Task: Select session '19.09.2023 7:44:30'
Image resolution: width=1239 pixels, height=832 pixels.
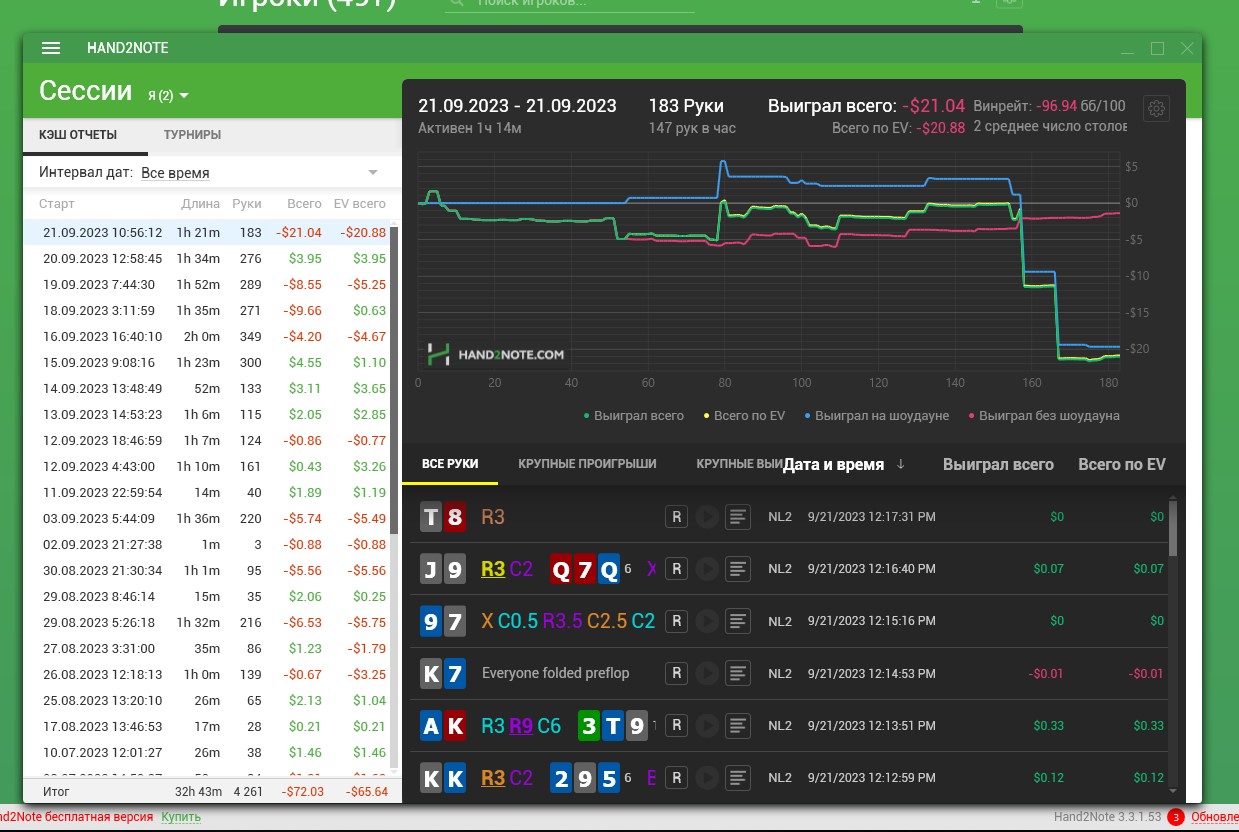Action: (x=211, y=284)
